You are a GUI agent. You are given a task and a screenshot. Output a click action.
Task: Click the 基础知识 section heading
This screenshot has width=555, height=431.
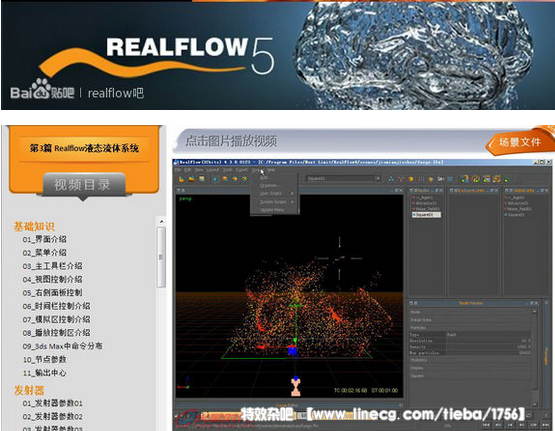tap(34, 226)
